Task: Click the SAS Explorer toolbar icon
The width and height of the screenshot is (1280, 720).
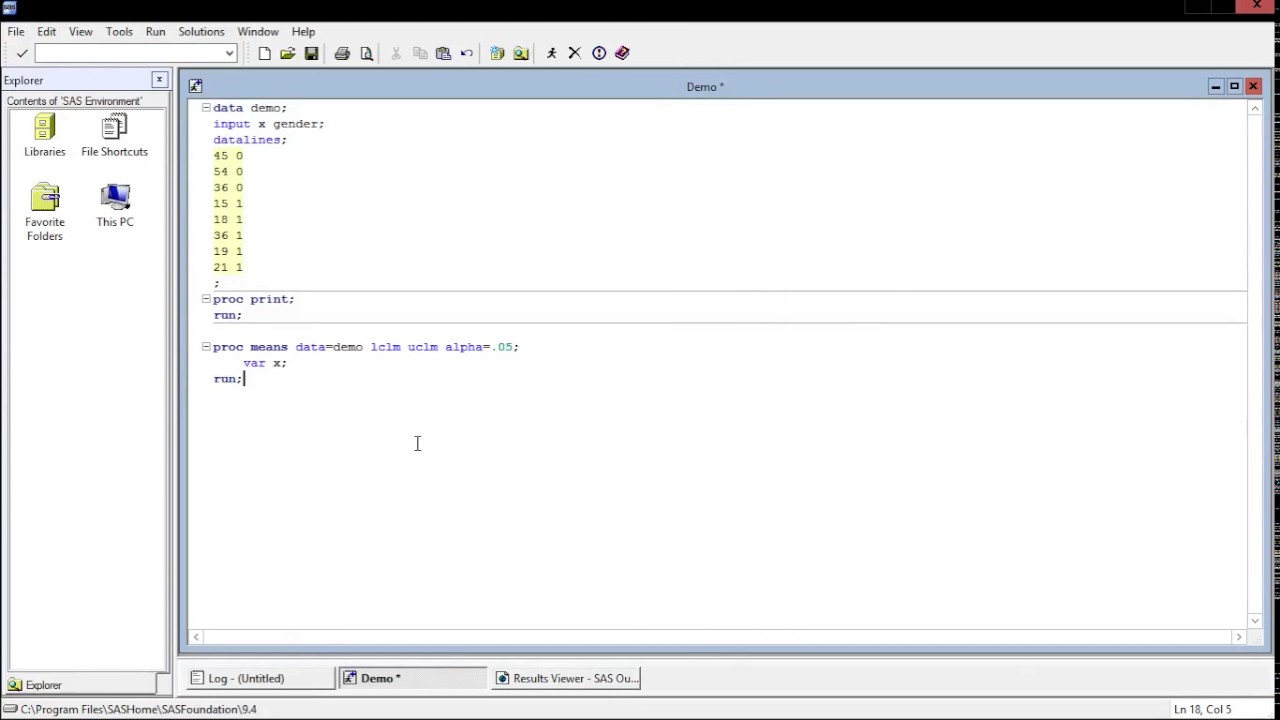Action: (x=521, y=53)
